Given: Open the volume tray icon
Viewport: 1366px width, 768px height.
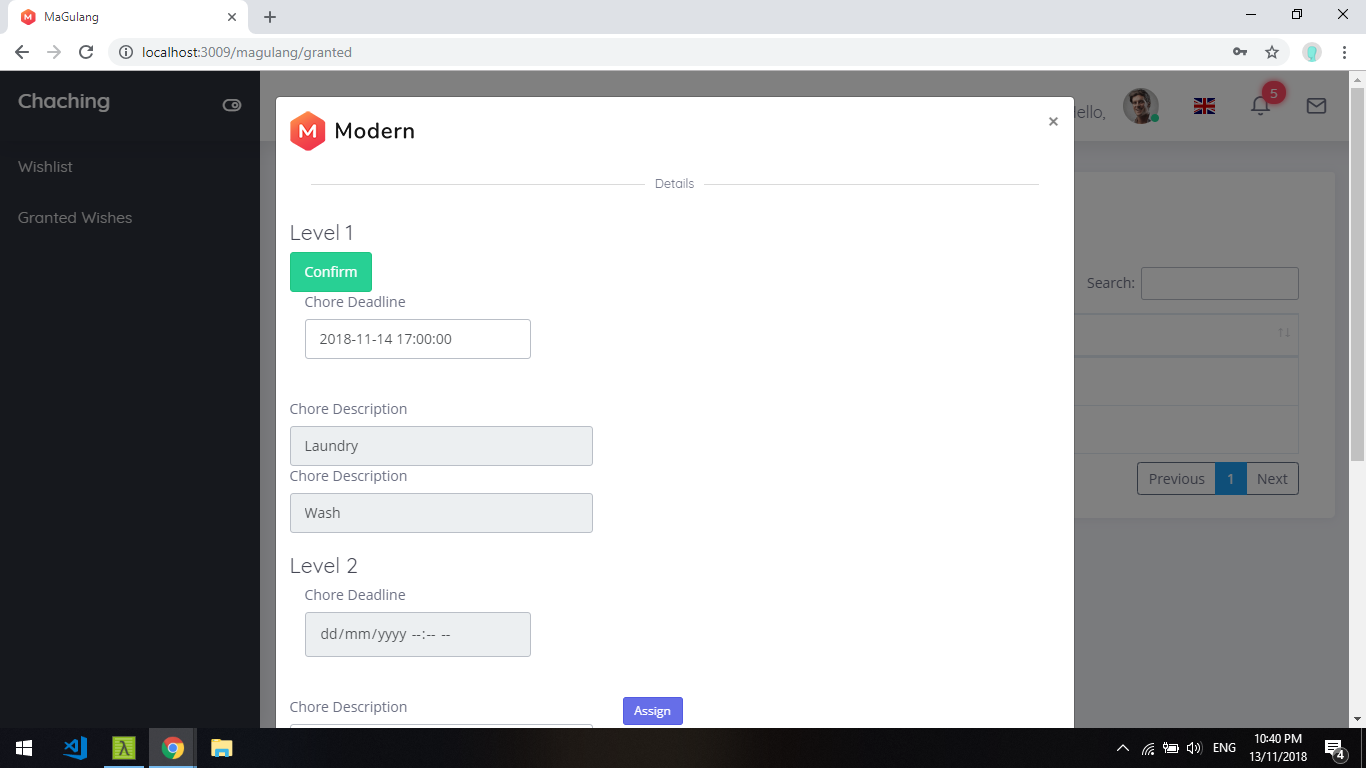Looking at the screenshot, I should coord(1194,748).
